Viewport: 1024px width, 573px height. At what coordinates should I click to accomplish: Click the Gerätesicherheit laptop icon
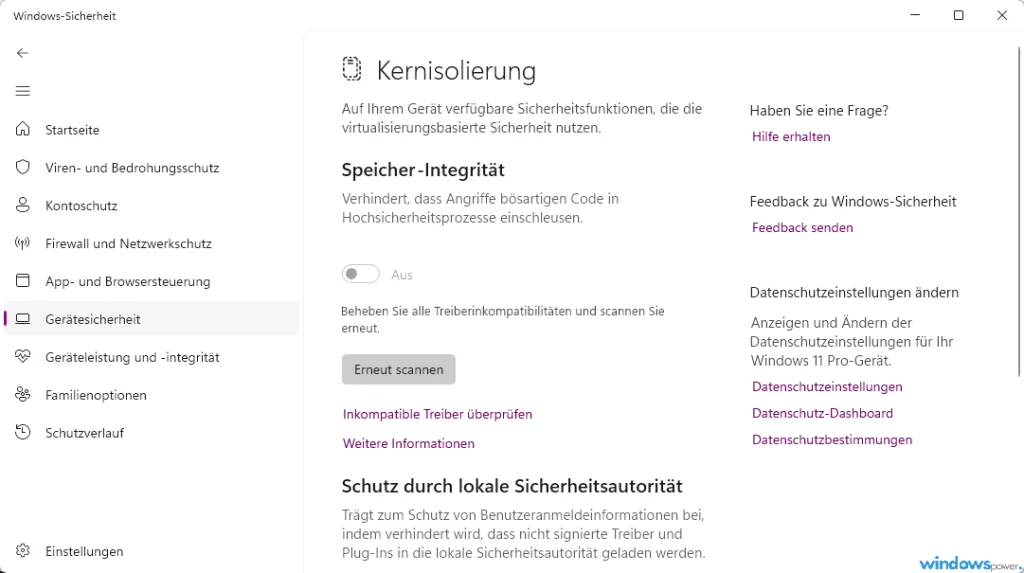[x=22, y=319]
